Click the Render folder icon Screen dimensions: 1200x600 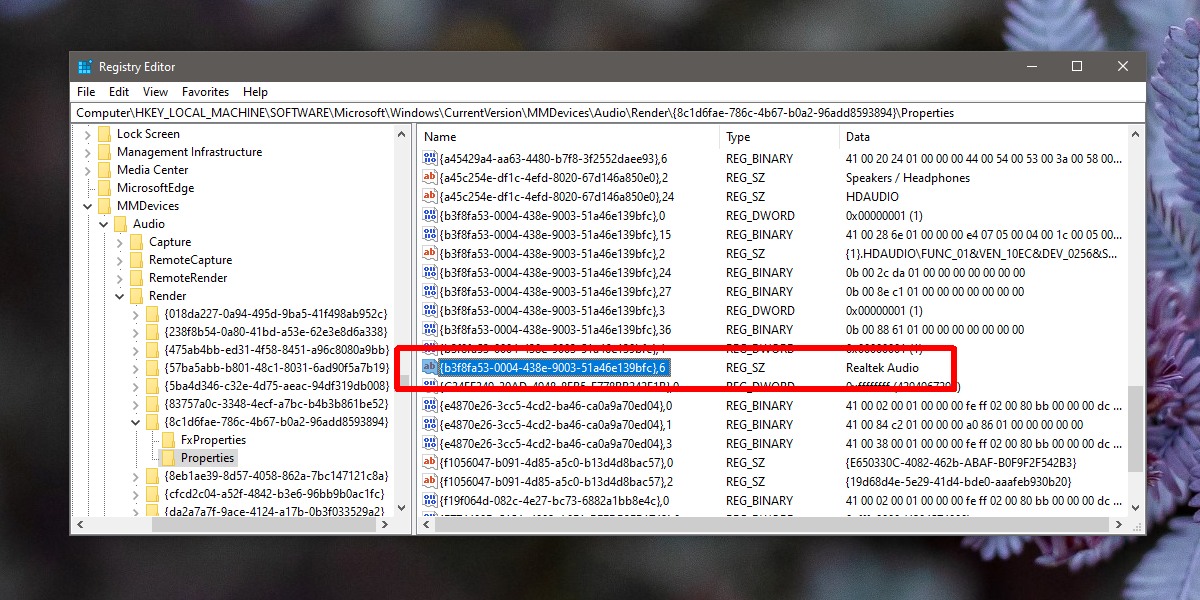click(x=138, y=296)
